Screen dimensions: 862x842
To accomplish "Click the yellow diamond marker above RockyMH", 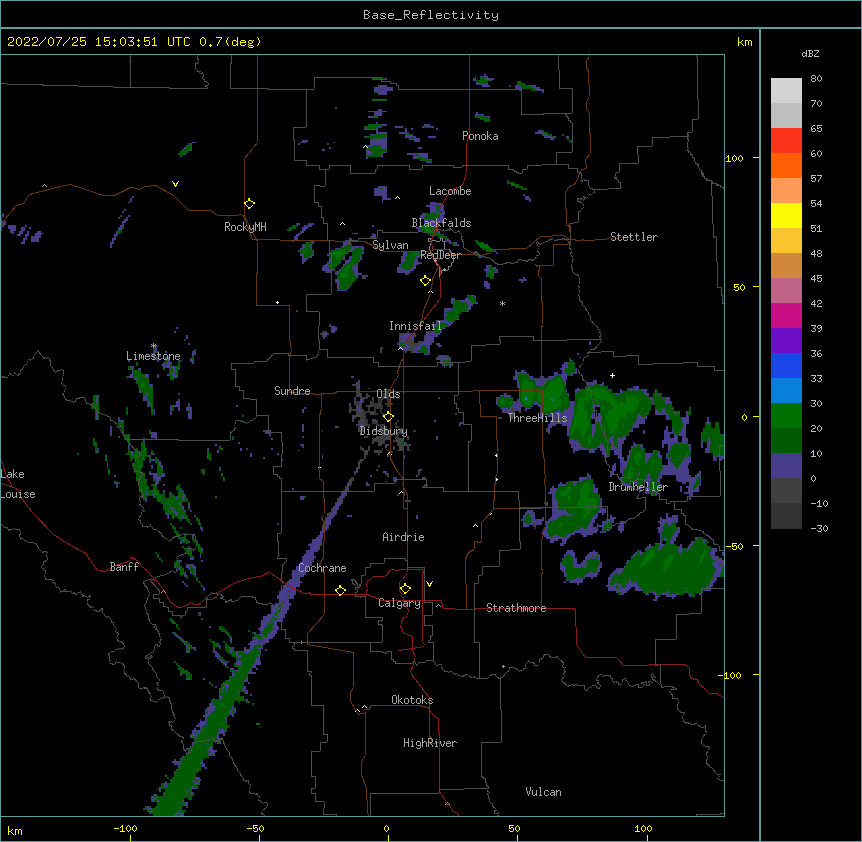I will click(249, 204).
